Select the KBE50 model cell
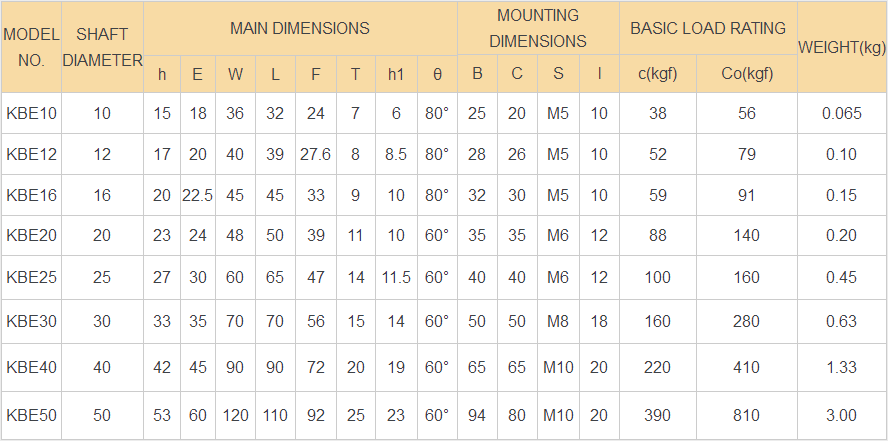The image size is (888, 441). (32, 415)
